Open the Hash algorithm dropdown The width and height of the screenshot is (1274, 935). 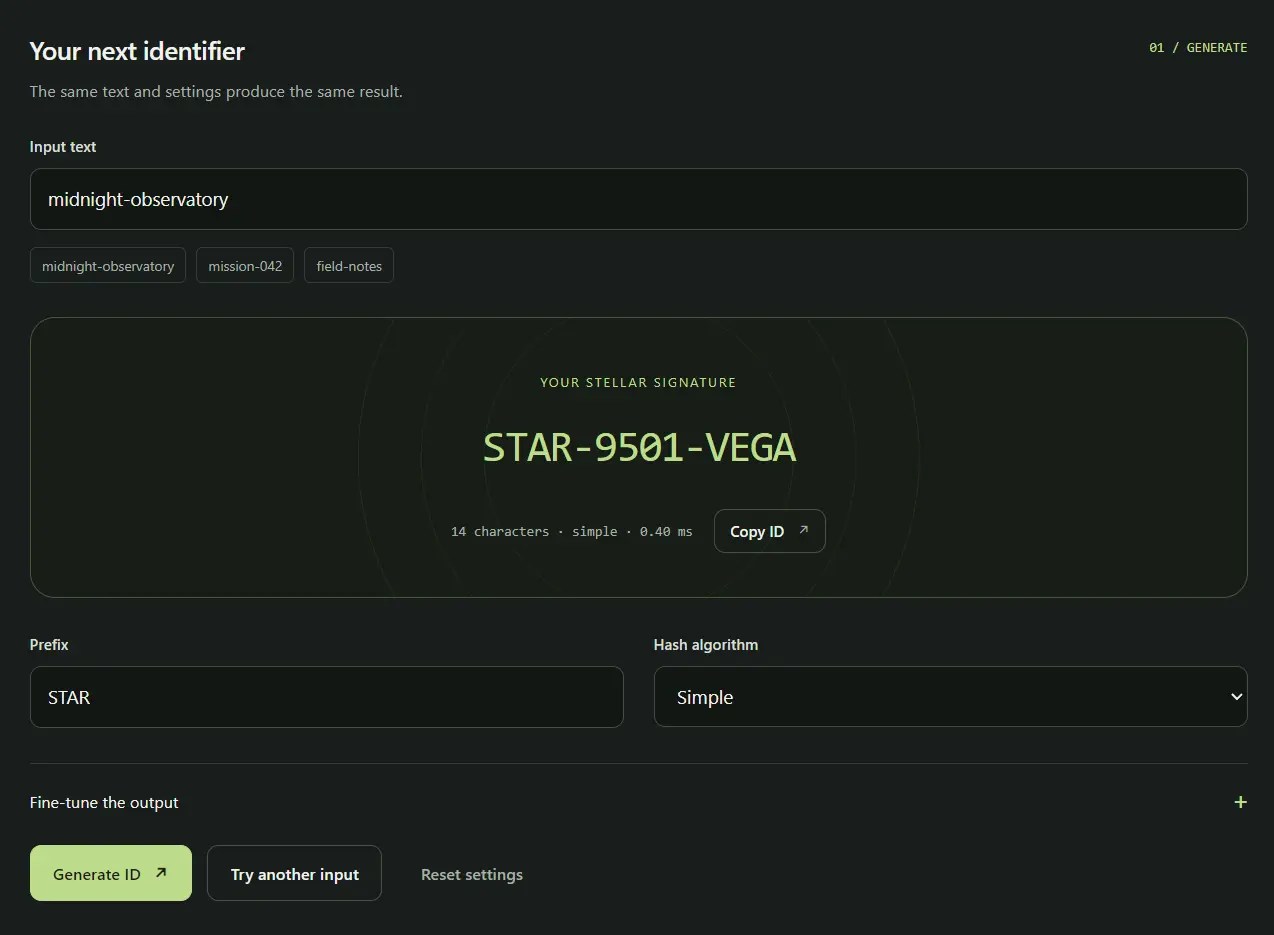point(950,697)
